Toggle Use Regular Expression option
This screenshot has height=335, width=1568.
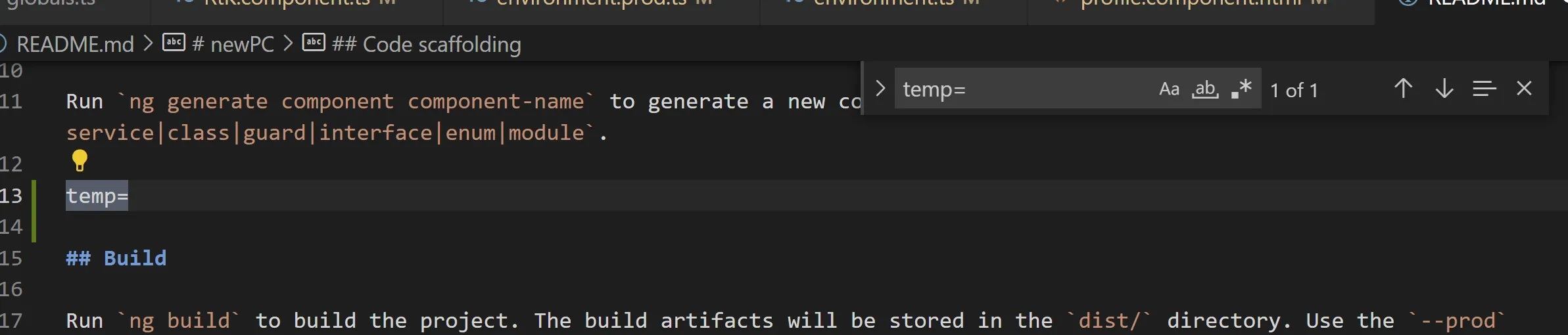[x=1241, y=89]
